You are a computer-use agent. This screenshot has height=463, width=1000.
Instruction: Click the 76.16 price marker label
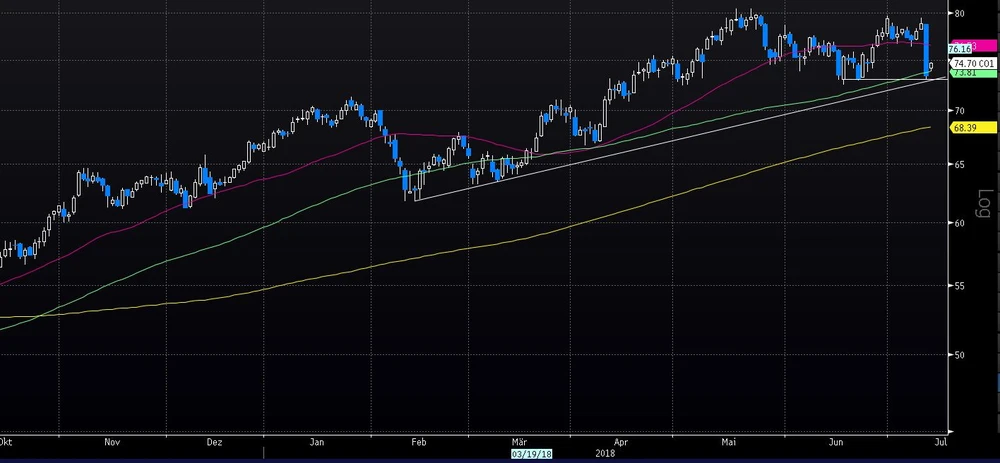(x=960, y=49)
